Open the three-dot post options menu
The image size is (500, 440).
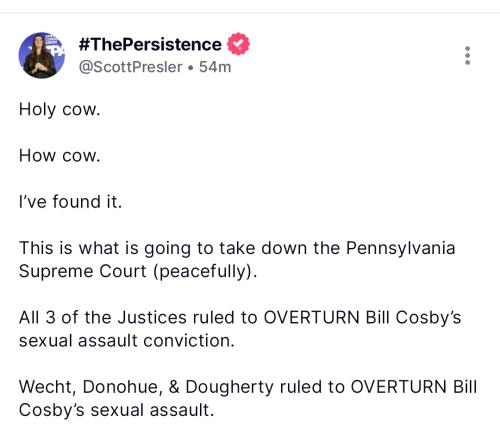point(467,55)
